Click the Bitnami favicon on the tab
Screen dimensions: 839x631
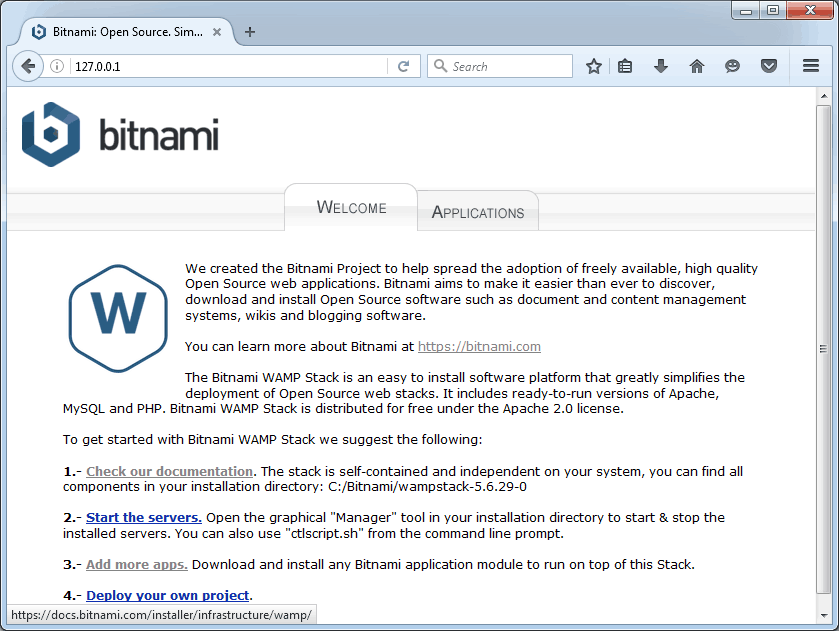[39, 32]
